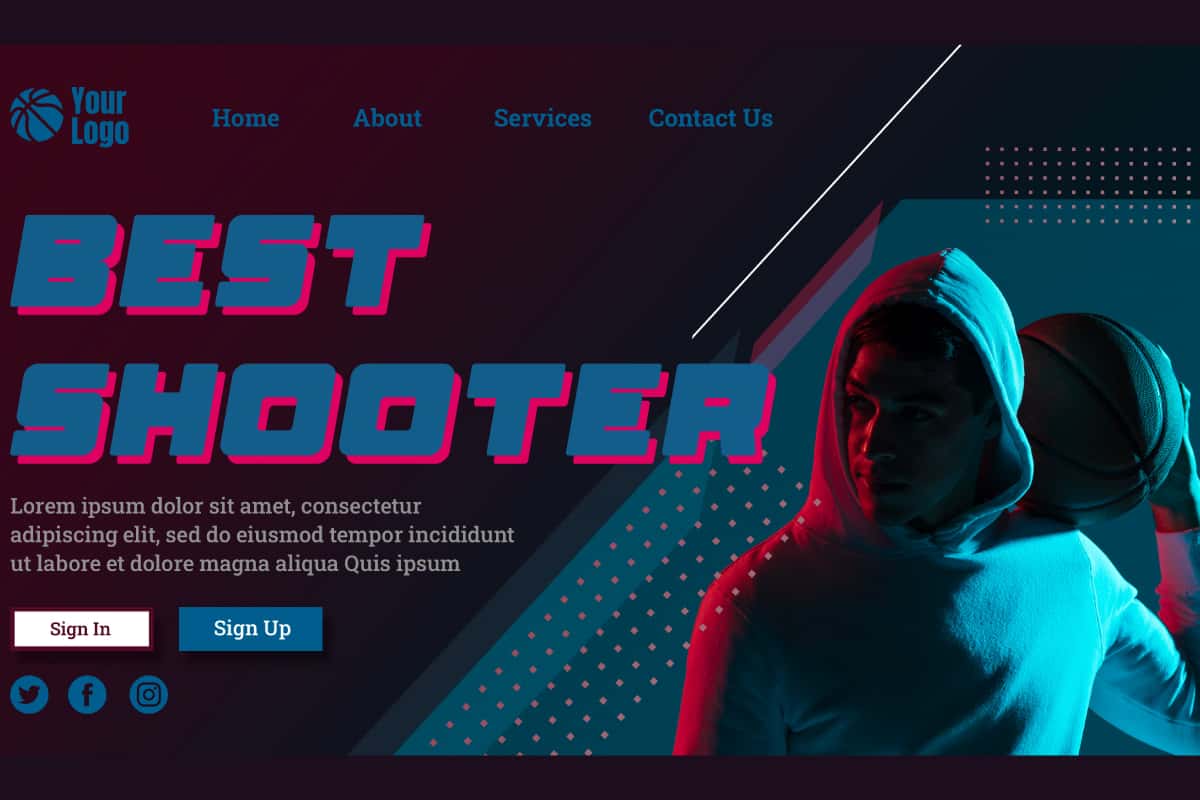Click the "Your Logo" brand text
1200x800 pixels.
[99, 116]
